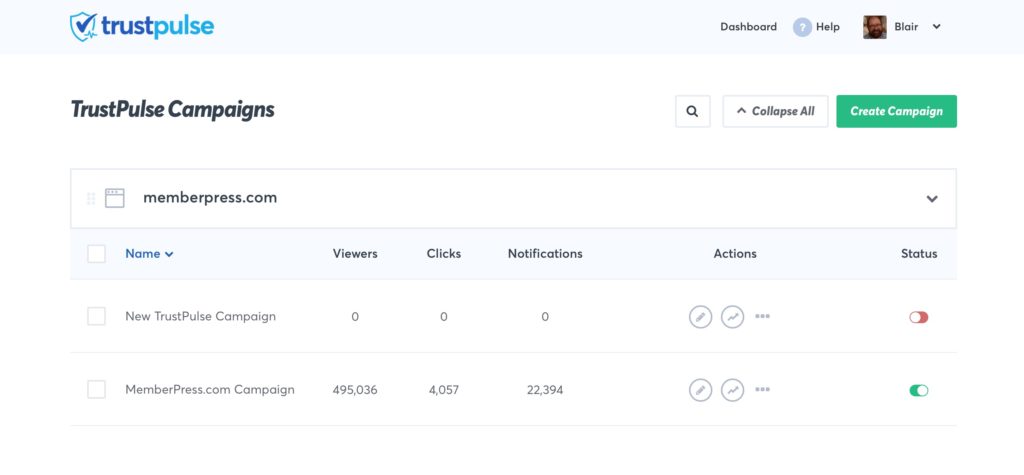The width and height of the screenshot is (1024, 475).
Task: Click the TrustPulse logo
Action: coord(142,27)
